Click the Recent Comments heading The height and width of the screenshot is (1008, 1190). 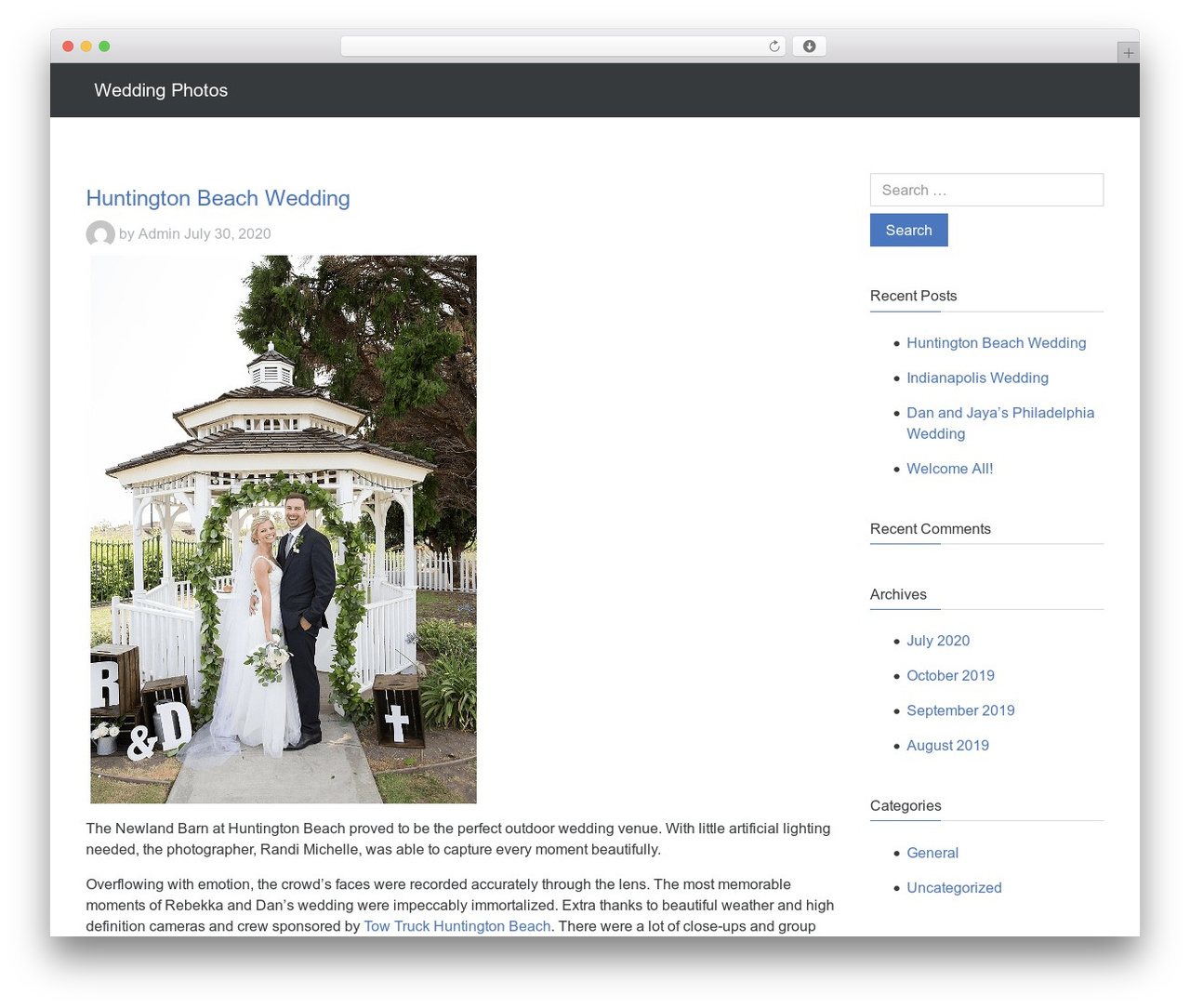tap(930, 529)
